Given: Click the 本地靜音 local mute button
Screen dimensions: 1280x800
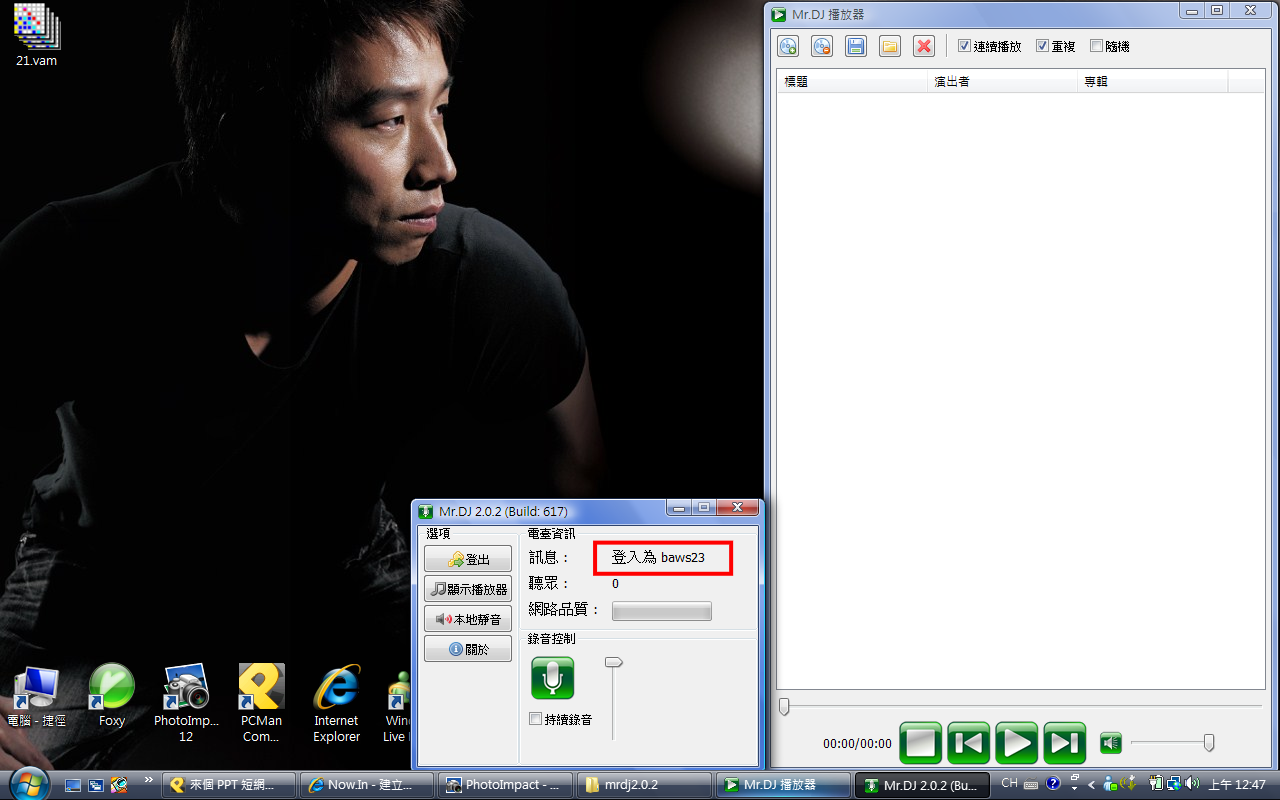Looking at the screenshot, I should pos(468,619).
